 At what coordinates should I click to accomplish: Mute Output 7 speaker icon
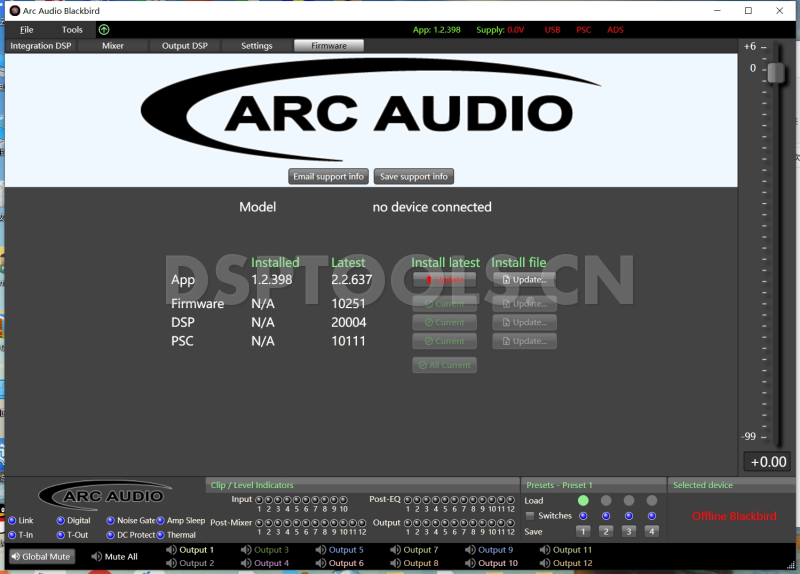(x=395, y=550)
